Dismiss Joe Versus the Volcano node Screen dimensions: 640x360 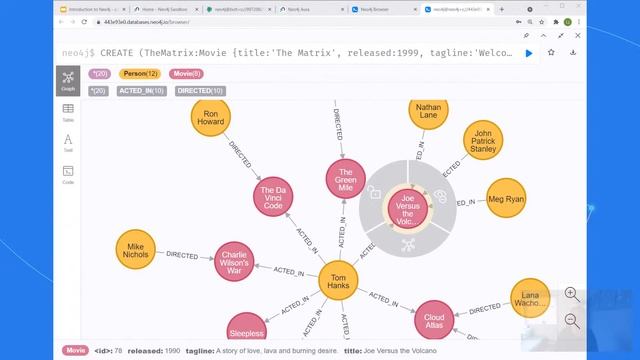tap(440, 197)
